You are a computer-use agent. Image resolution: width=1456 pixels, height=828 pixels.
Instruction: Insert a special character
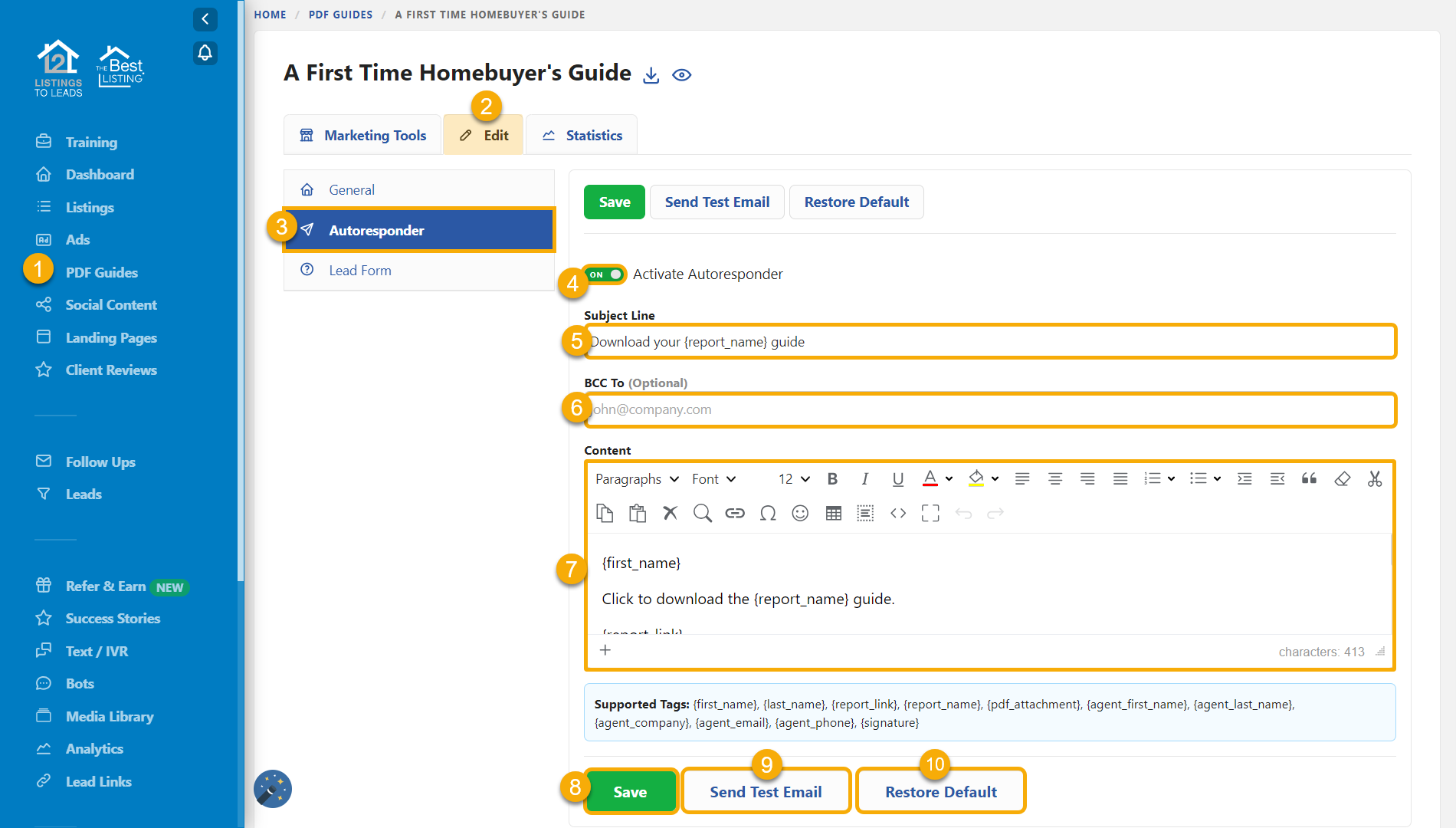point(768,513)
